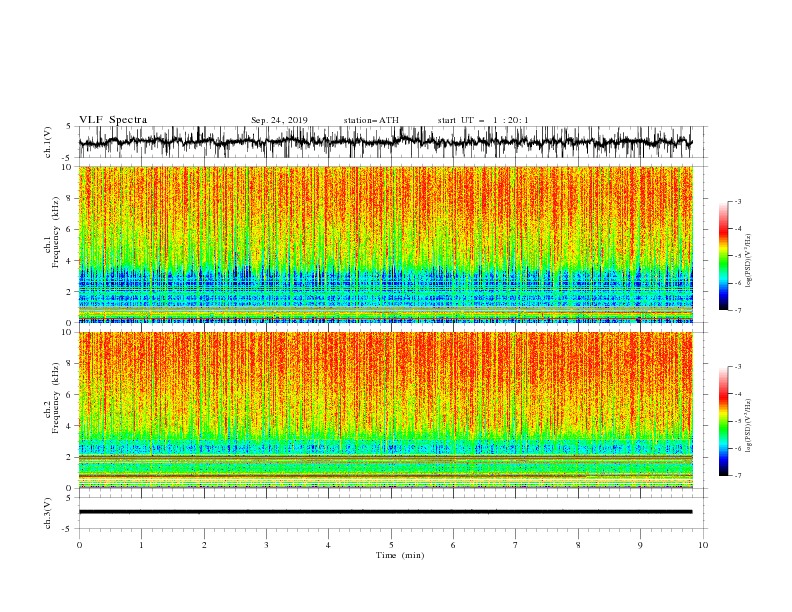Click the ch.1 voltage waveform trace

tap(385, 142)
